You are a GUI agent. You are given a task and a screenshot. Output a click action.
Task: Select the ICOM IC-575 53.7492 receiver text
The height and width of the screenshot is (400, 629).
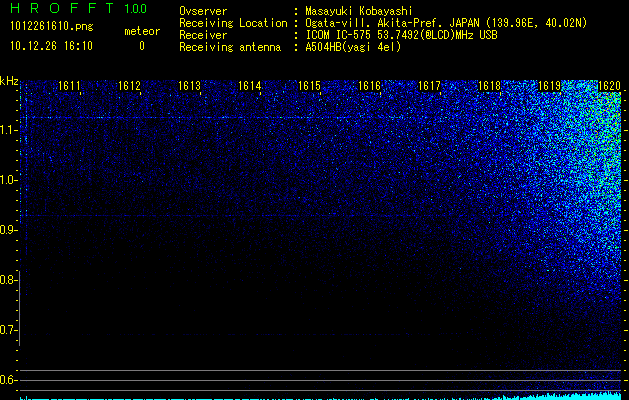click(401, 35)
